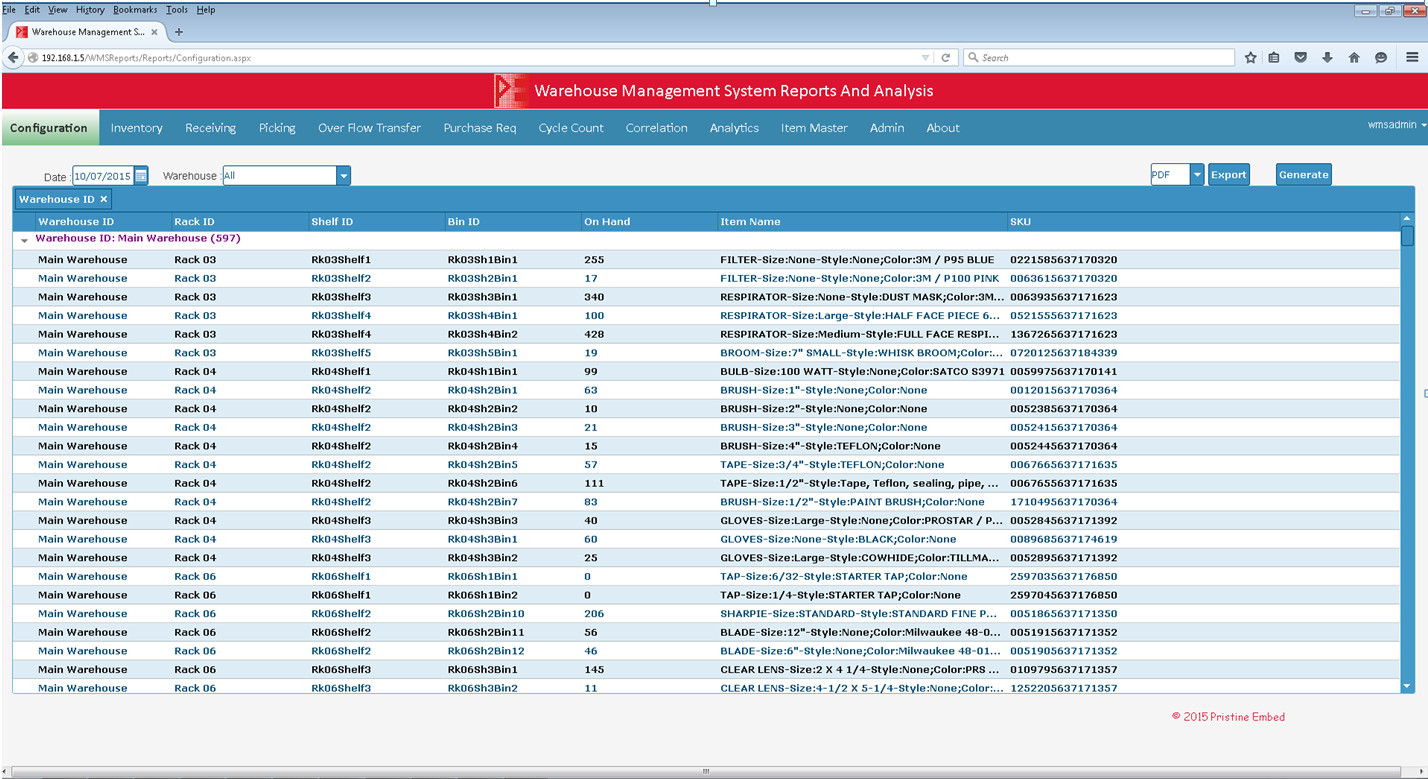Open the wmsadmin user menu
Viewport: 1428px width, 779px height.
pyautogui.click(x=1396, y=125)
